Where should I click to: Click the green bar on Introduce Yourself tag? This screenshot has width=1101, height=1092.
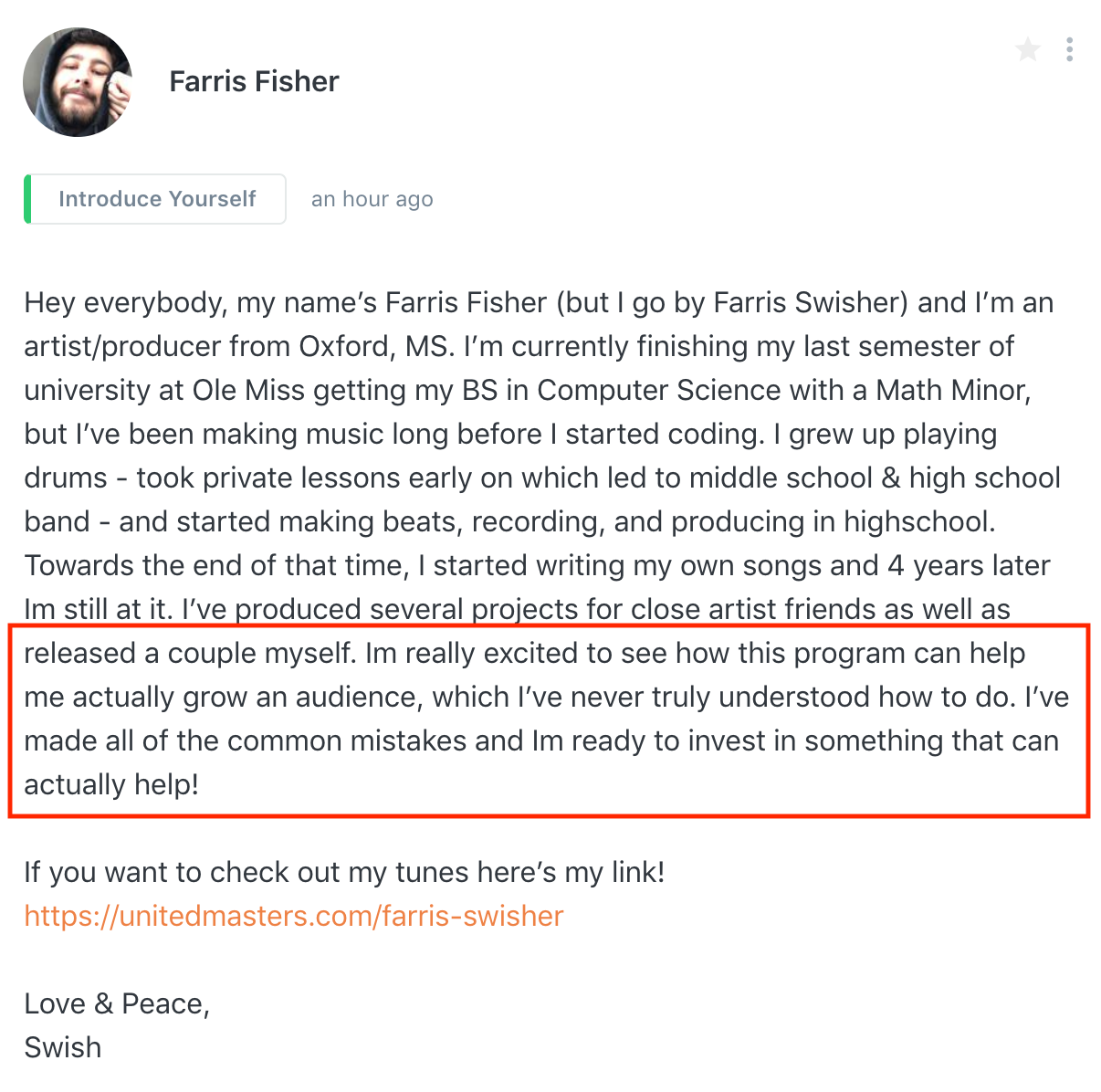[28, 199]
